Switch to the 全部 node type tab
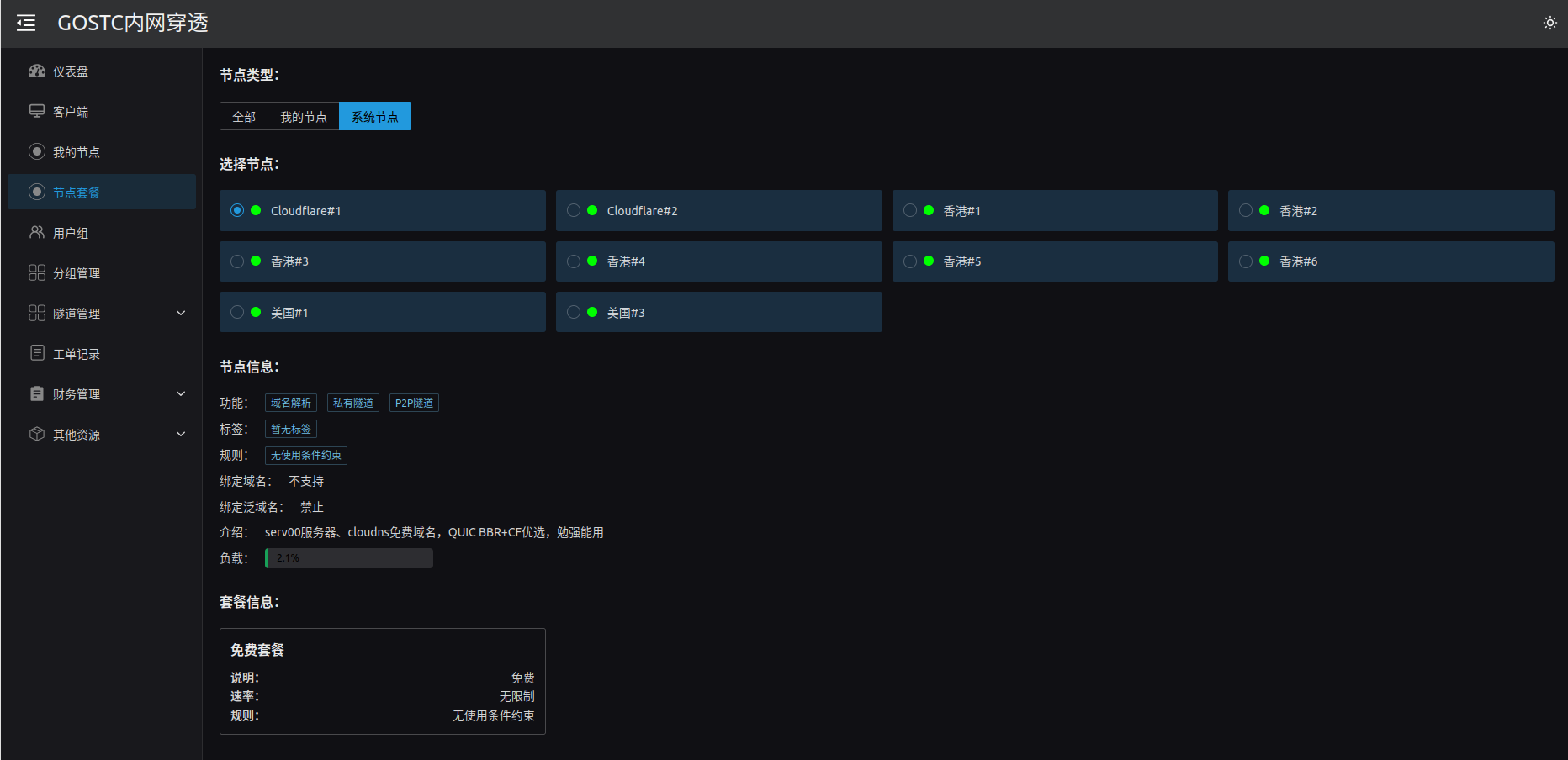Viewport: 1568px width, 760px height. pos(244,117)
